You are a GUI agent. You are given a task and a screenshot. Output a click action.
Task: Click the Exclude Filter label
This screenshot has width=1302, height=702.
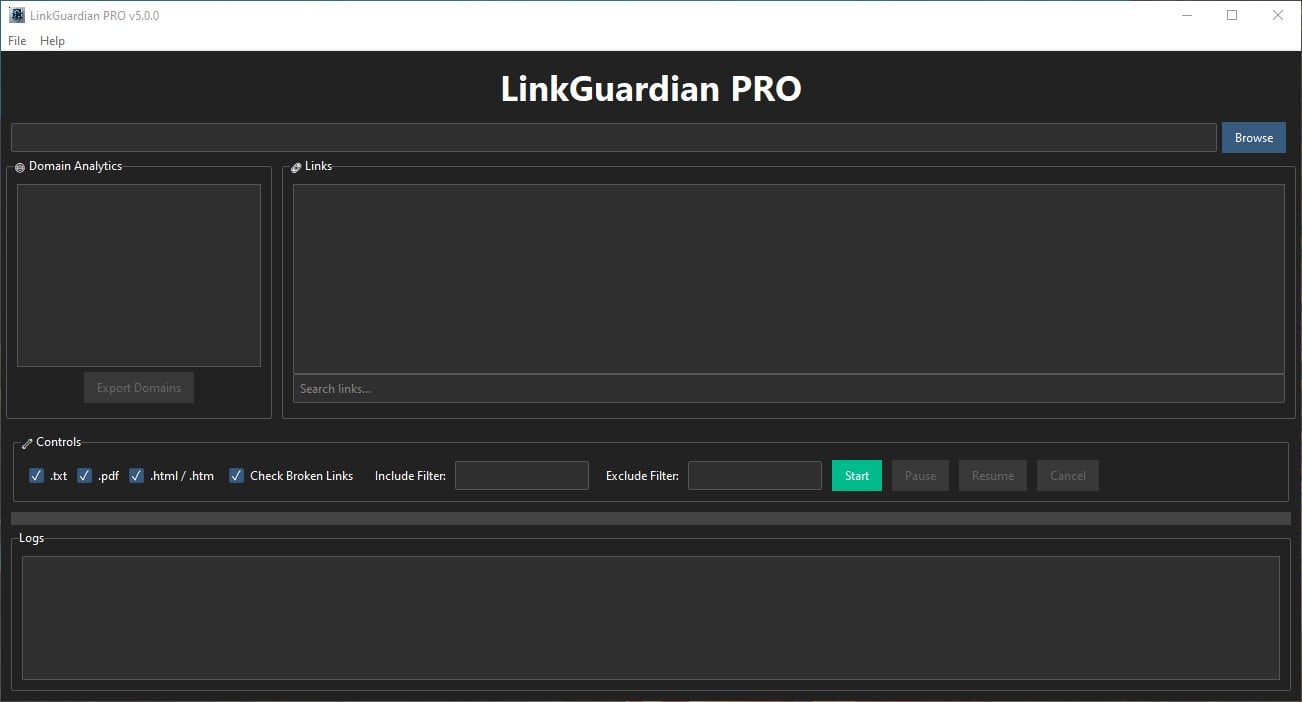pyautogui.click(x=642, y=476)
